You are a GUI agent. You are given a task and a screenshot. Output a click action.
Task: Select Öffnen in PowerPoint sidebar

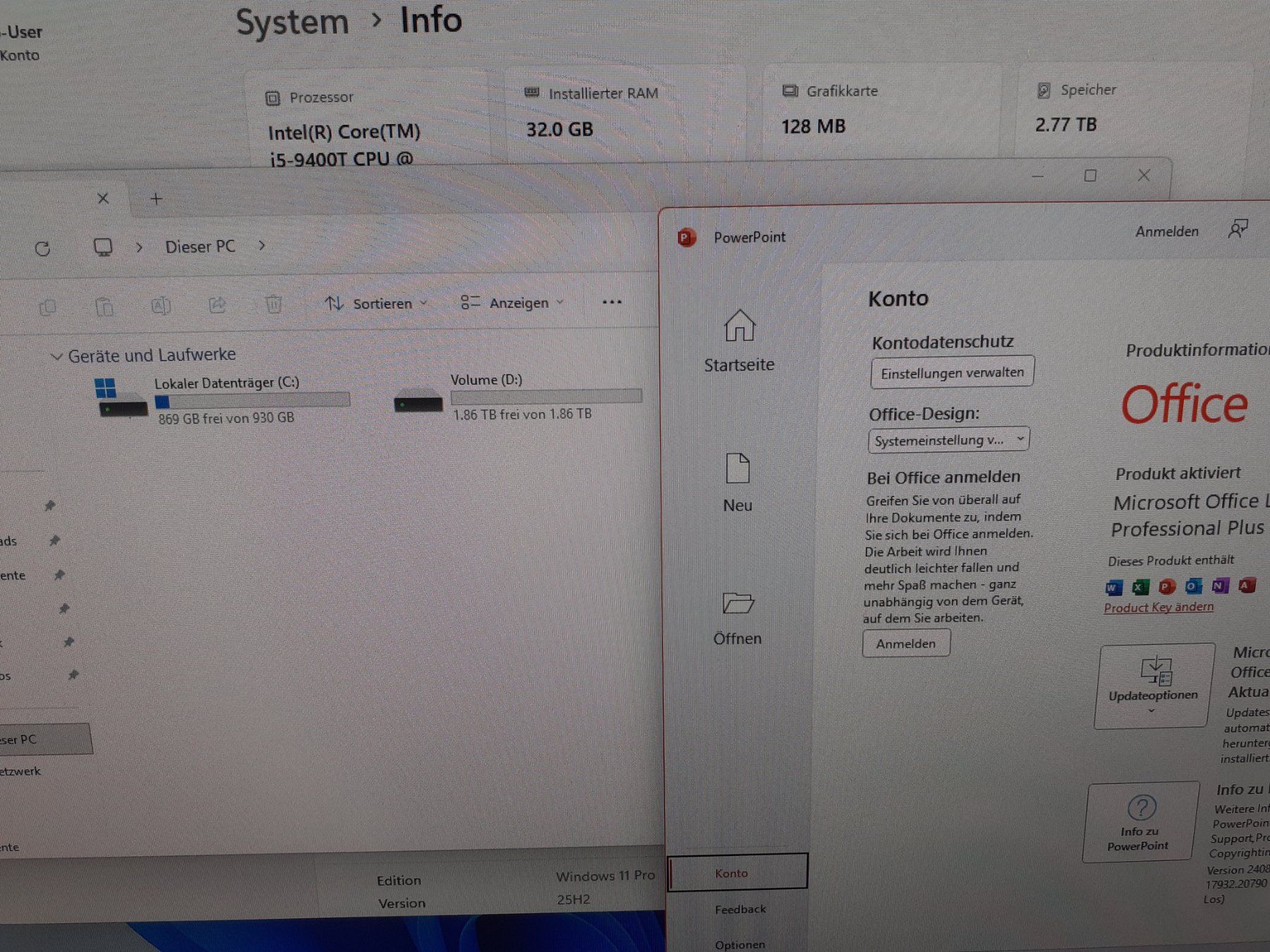[x=737, y=618]
